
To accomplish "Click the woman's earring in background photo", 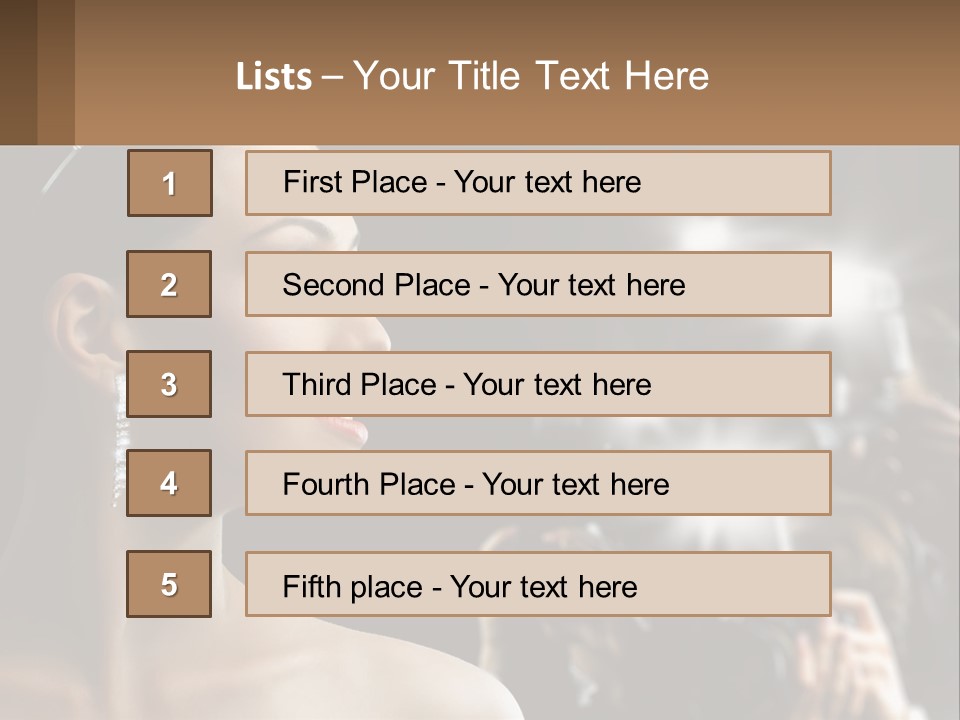I will (x=121, y=420).
